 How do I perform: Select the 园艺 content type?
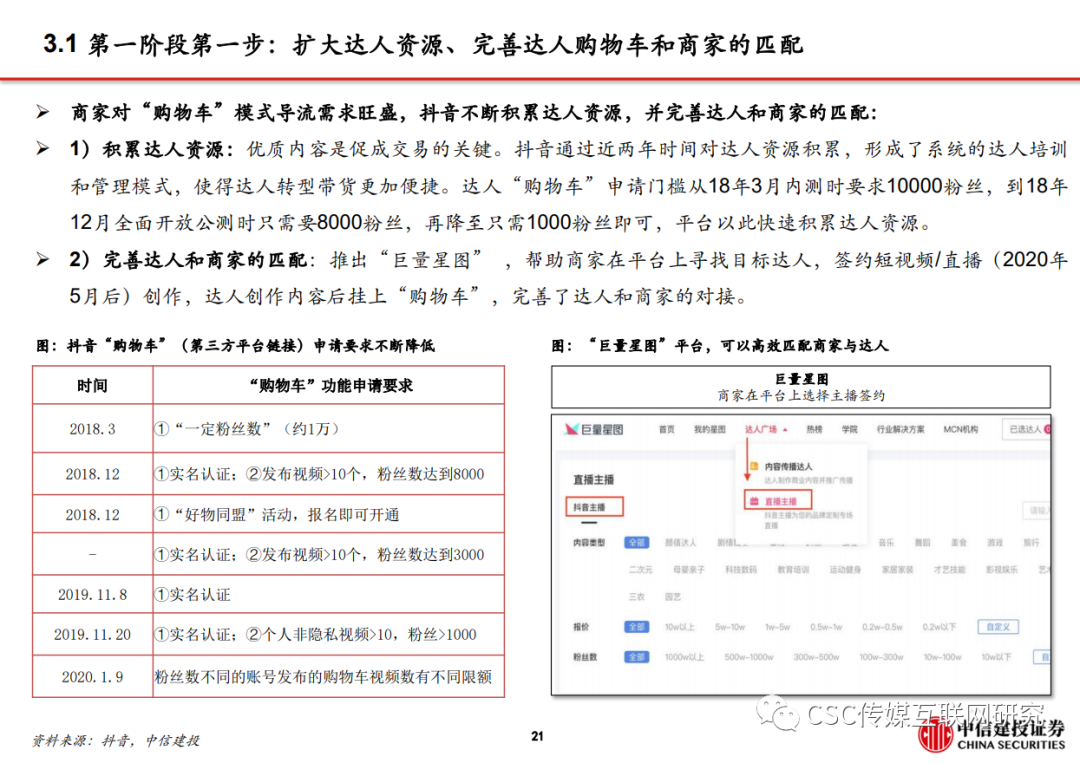click(673, 597)
